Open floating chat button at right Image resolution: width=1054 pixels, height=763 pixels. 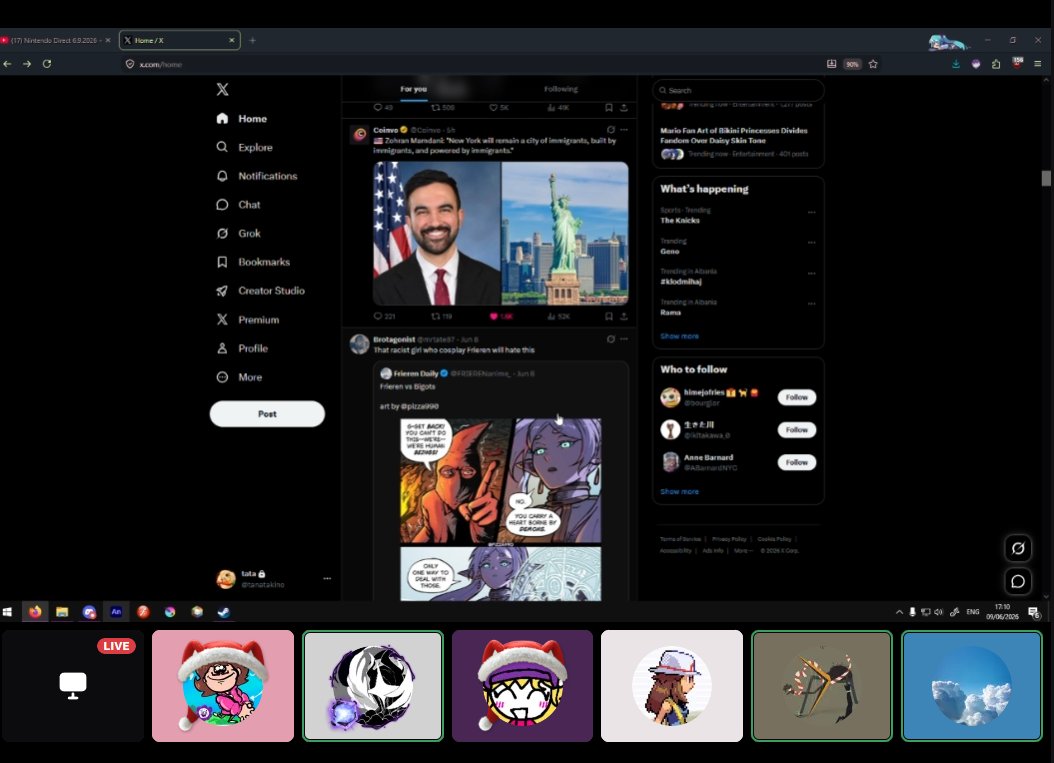tap(1018, 581)
